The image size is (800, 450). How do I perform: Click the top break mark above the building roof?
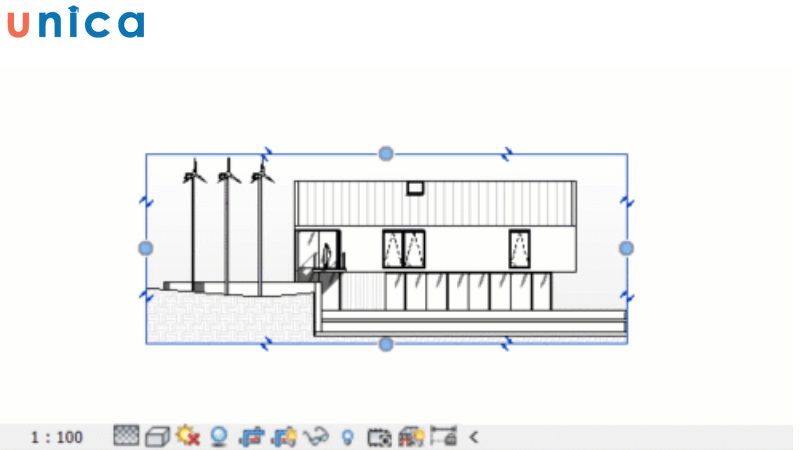click(507, 154)
